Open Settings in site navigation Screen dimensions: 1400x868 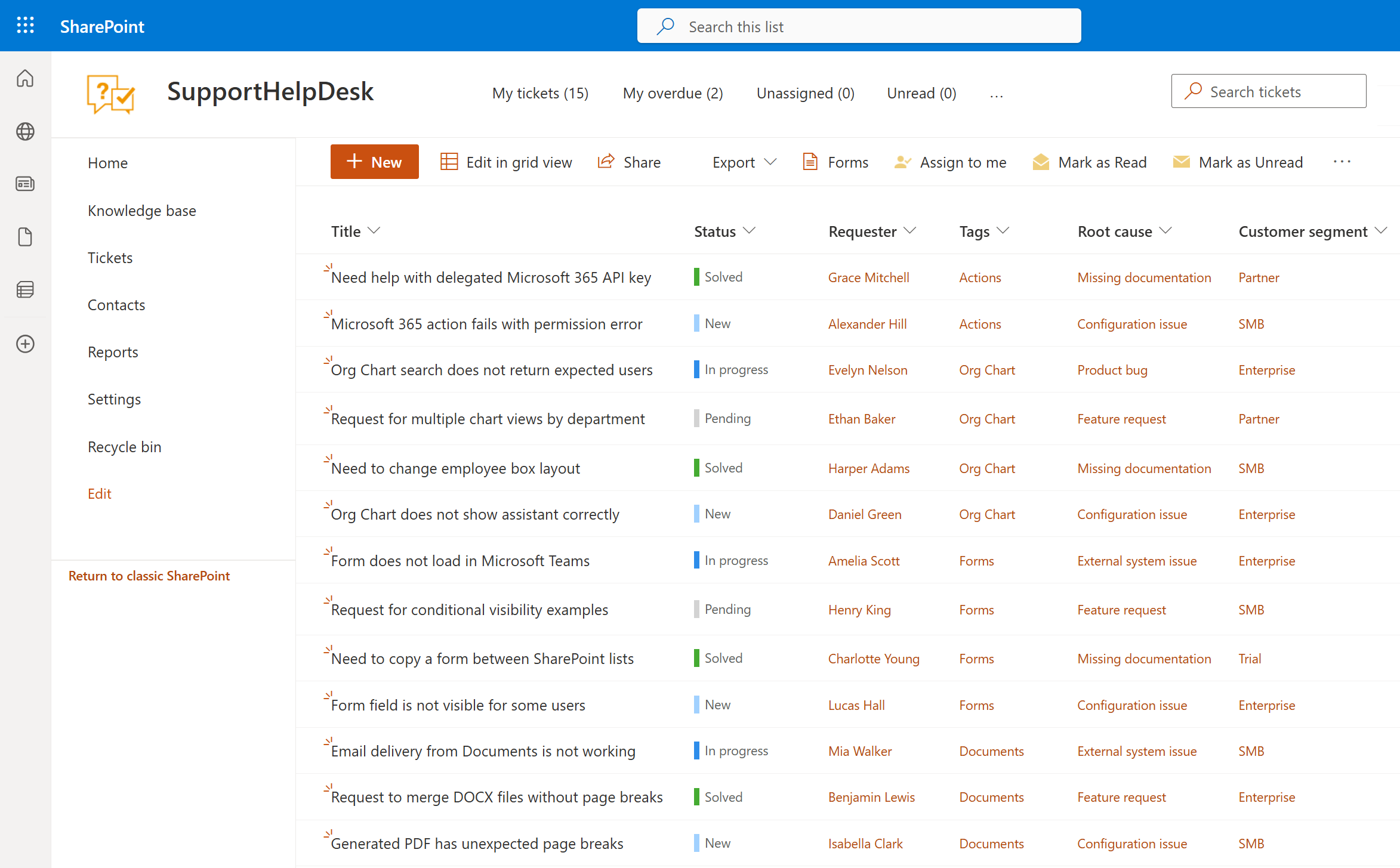click(114, 399)
